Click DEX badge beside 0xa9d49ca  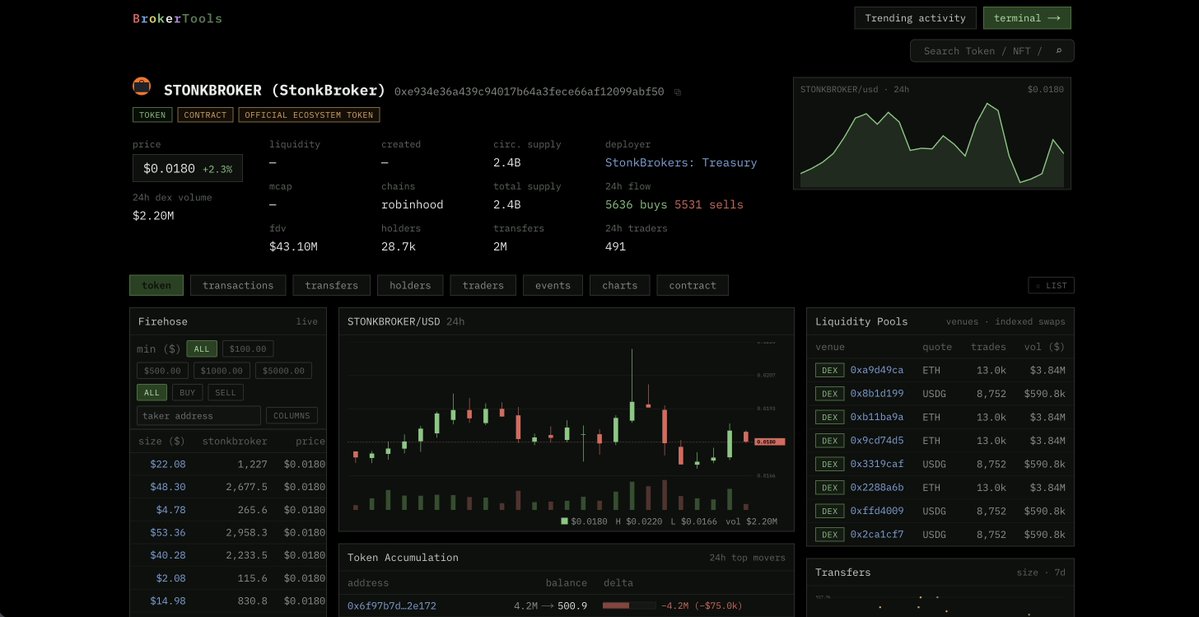coord(830,370)
